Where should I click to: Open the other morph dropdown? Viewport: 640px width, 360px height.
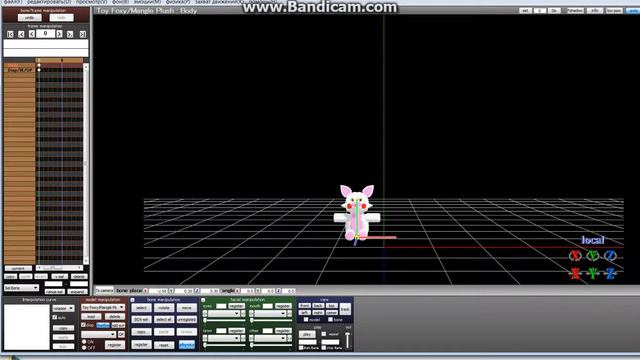click(270, 338)
